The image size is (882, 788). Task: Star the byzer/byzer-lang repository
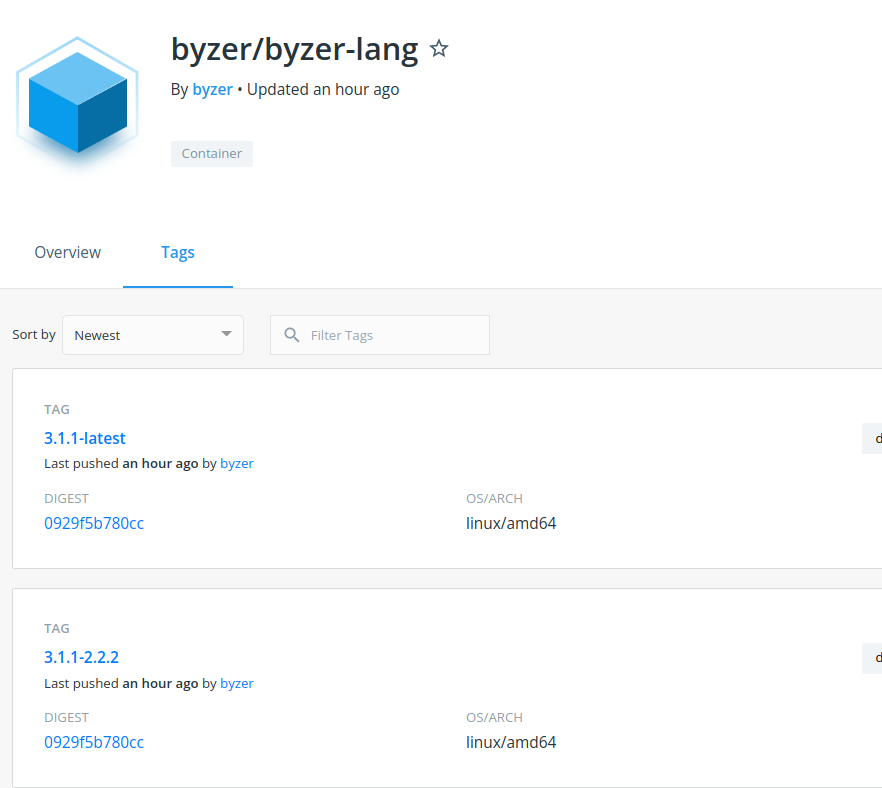pos(439,49)
